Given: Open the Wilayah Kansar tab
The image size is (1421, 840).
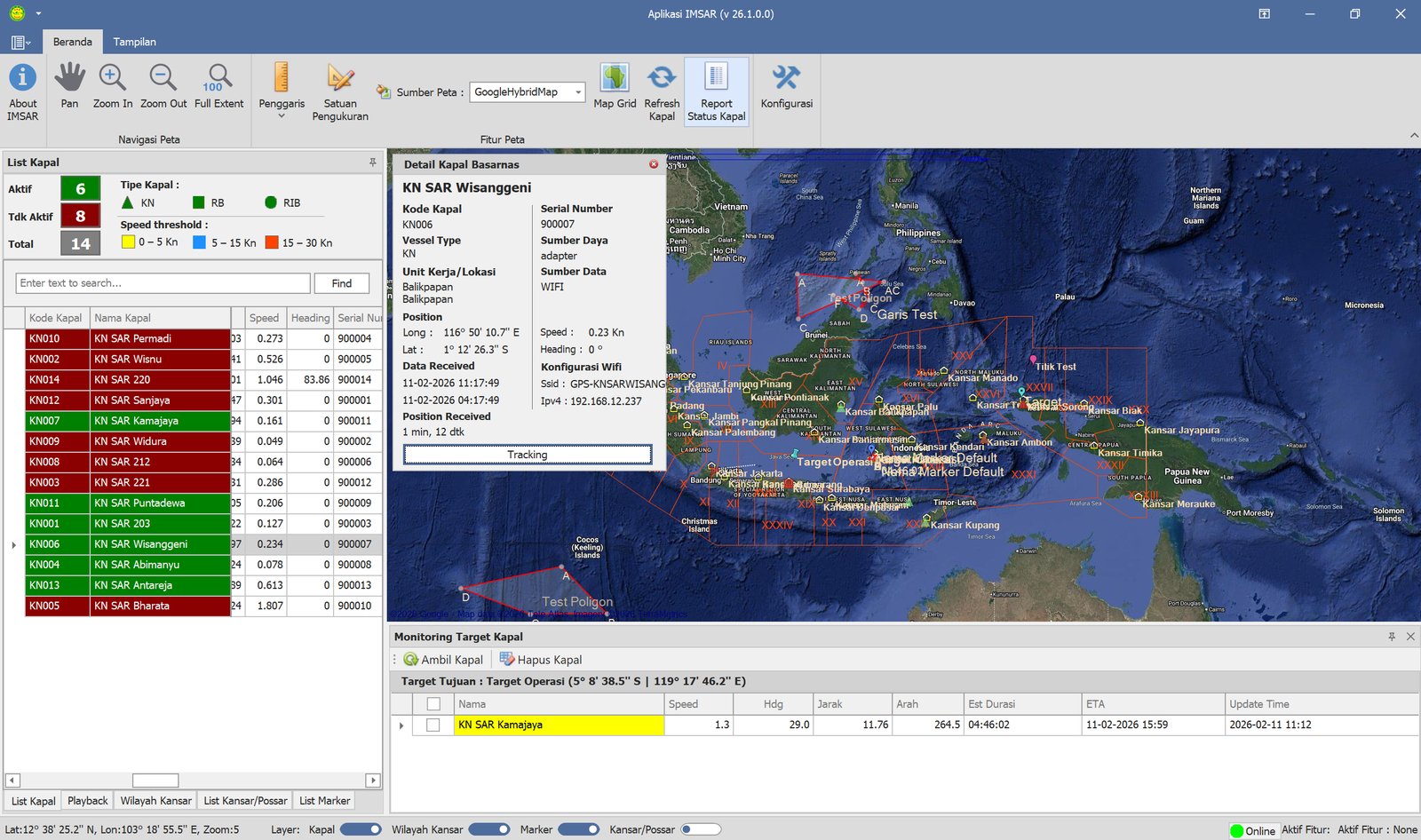Looking at the screenshot, I should (156, 801).
